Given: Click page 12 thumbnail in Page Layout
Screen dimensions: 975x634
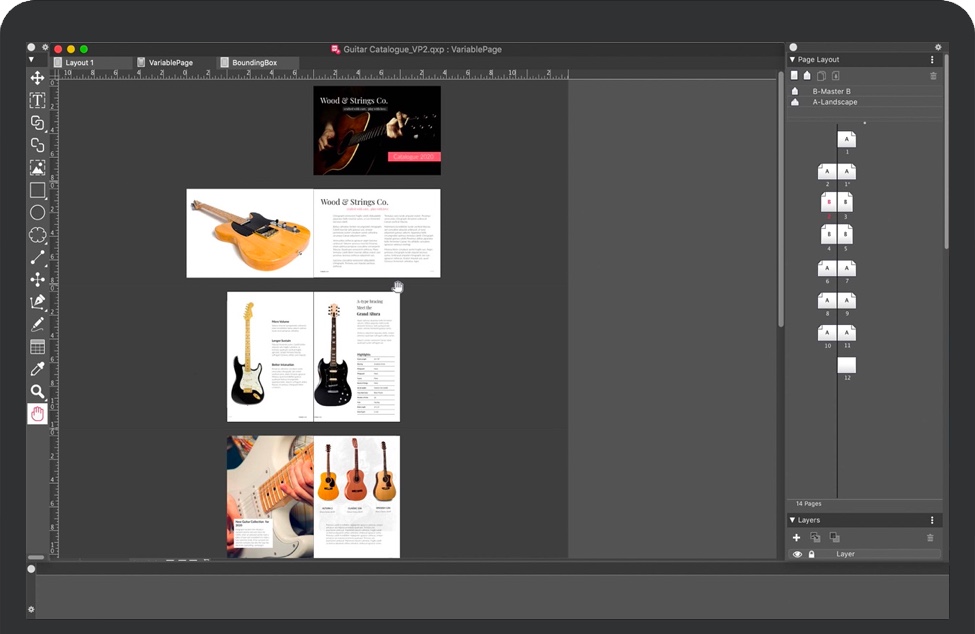Looking at the screenshot, I should [846, 366].
